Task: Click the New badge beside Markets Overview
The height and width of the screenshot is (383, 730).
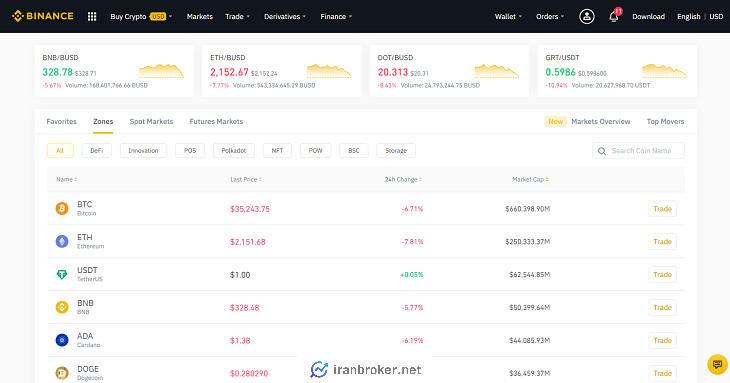Action: click(555, 121)
